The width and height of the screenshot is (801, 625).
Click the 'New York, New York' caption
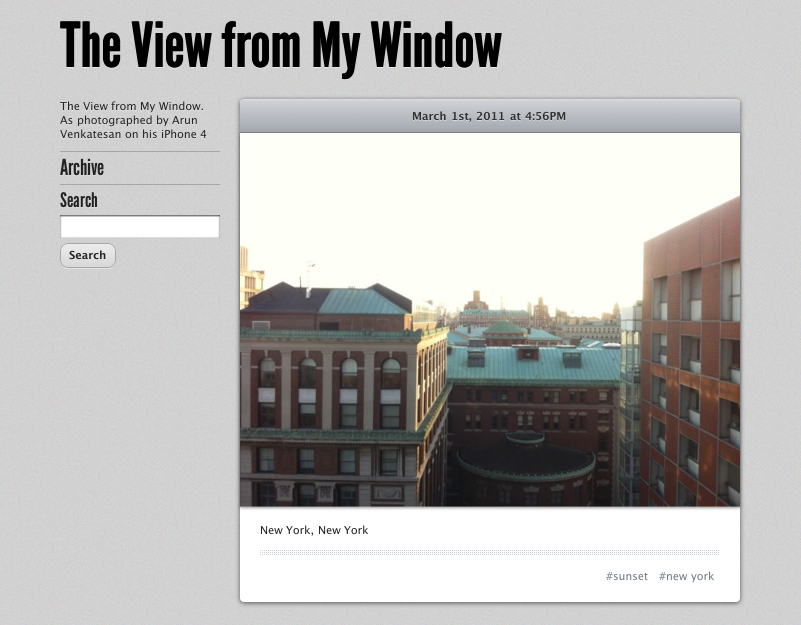[314, 530]
